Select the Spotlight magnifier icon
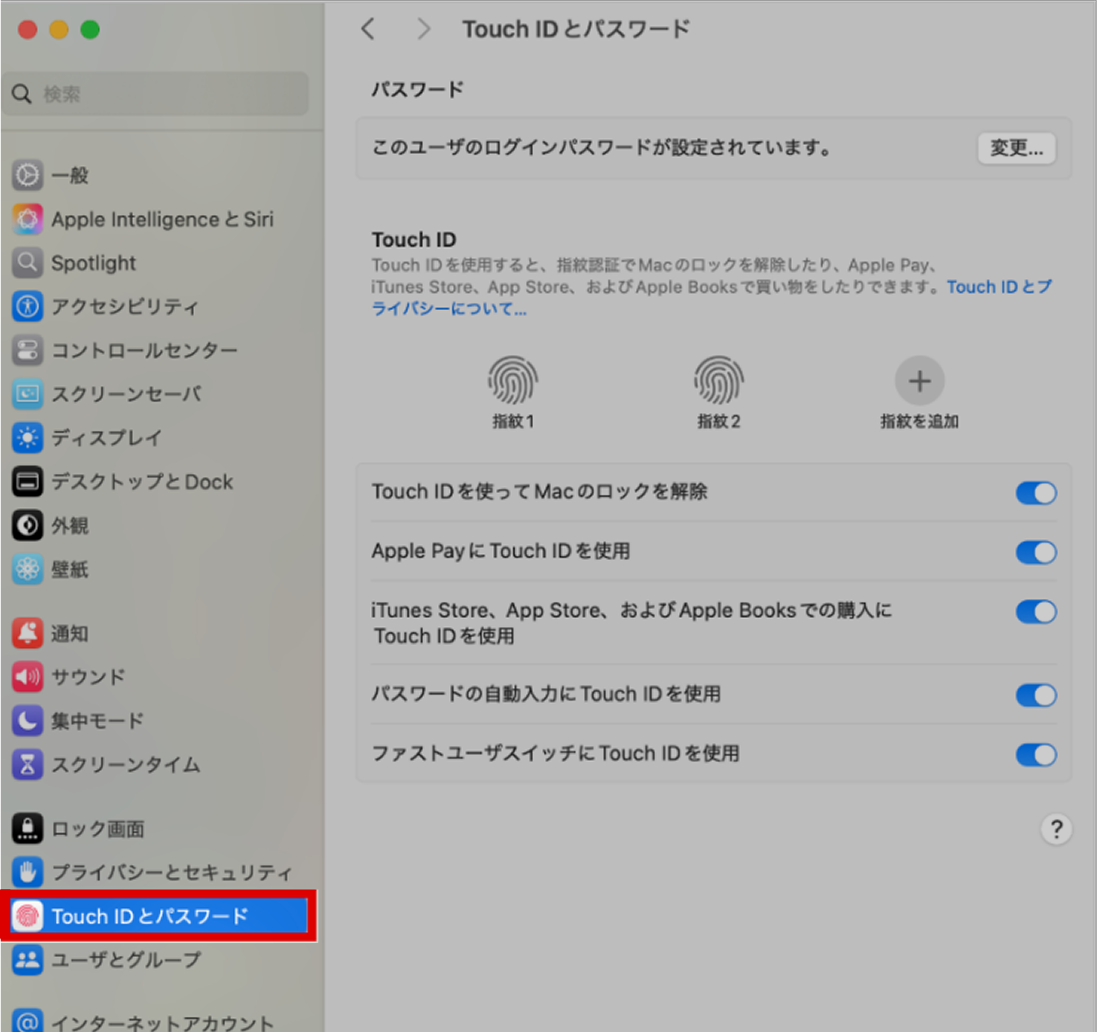Viewport: 1097px width, 1033px height. click(x=27, y=263)
